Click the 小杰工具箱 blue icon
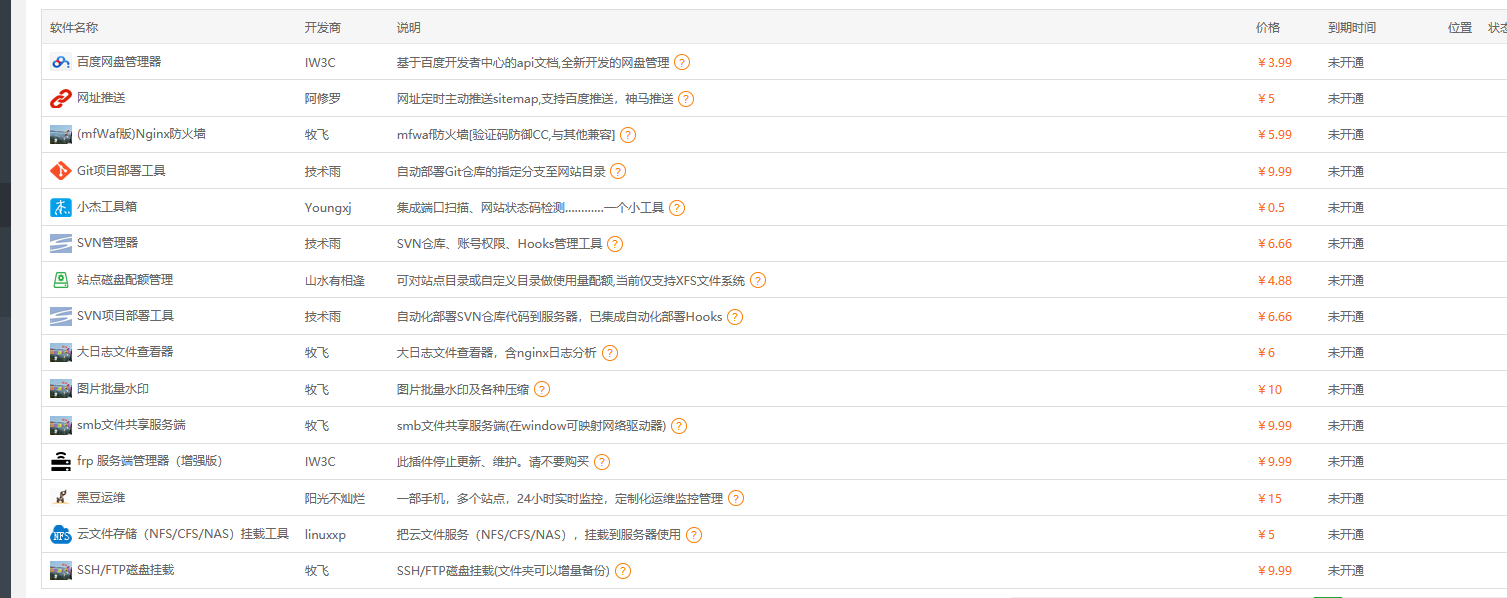The image size is (1507, 598). [60, 207]
